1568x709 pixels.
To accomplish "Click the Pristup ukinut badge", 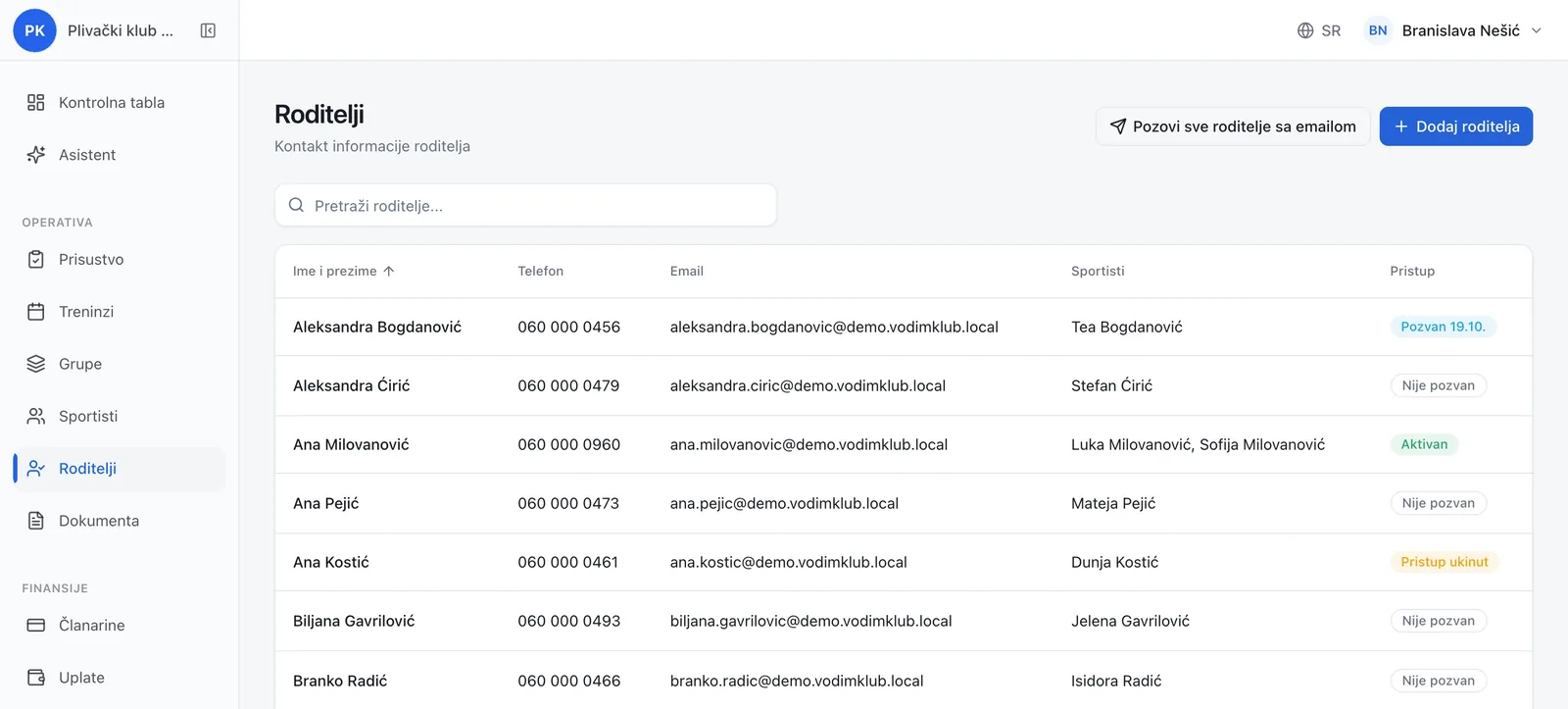I will click(x=1445, y=562).
